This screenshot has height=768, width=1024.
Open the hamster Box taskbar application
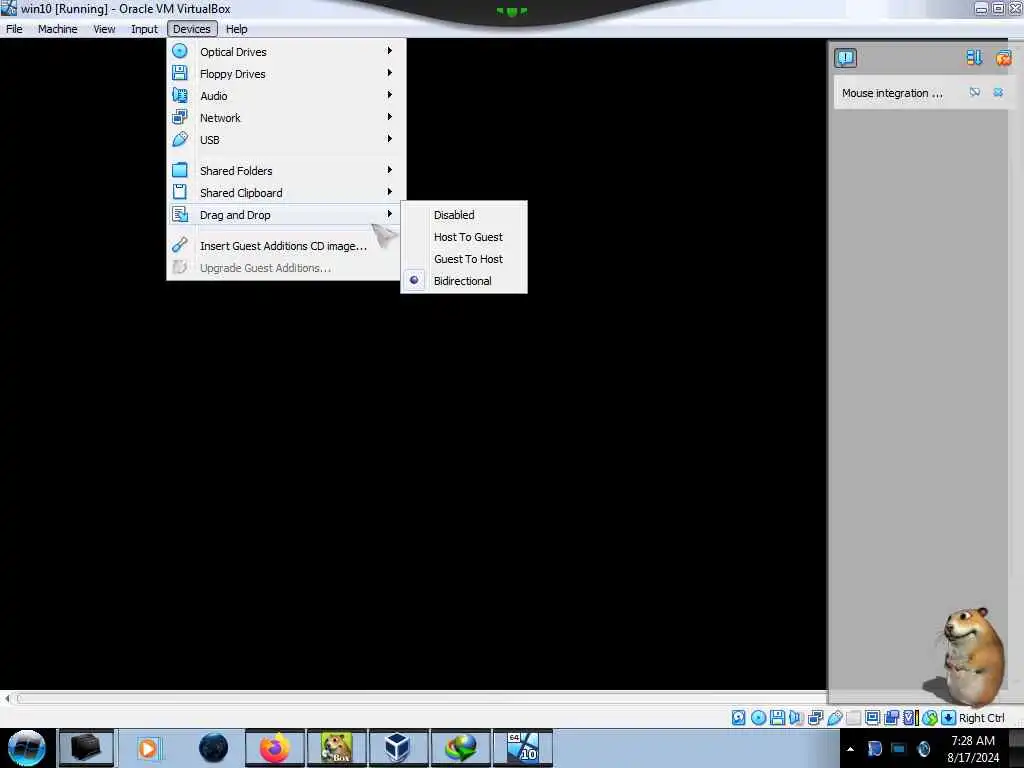pos(336,748)
